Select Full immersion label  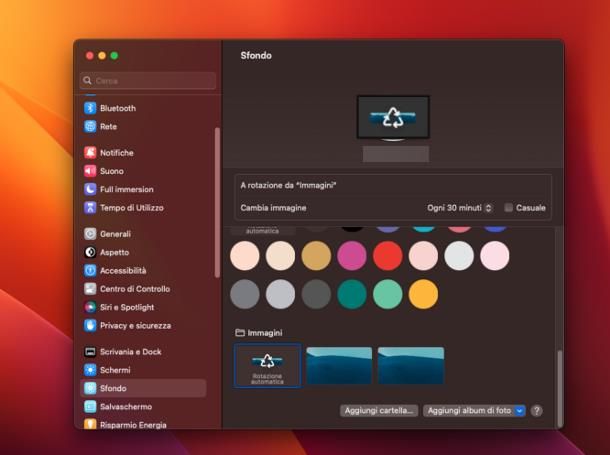[127, 189]
